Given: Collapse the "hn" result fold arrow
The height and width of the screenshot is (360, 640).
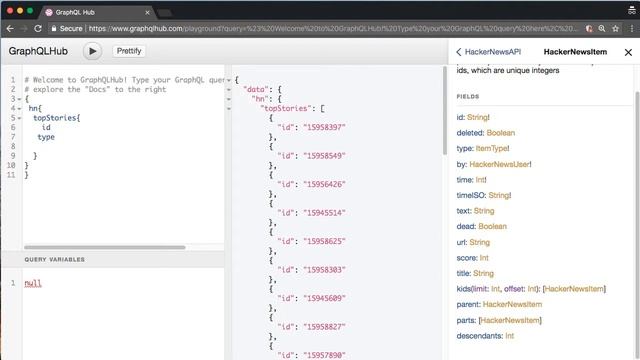Looking at the screenshot, I should [x=229, y=99].
